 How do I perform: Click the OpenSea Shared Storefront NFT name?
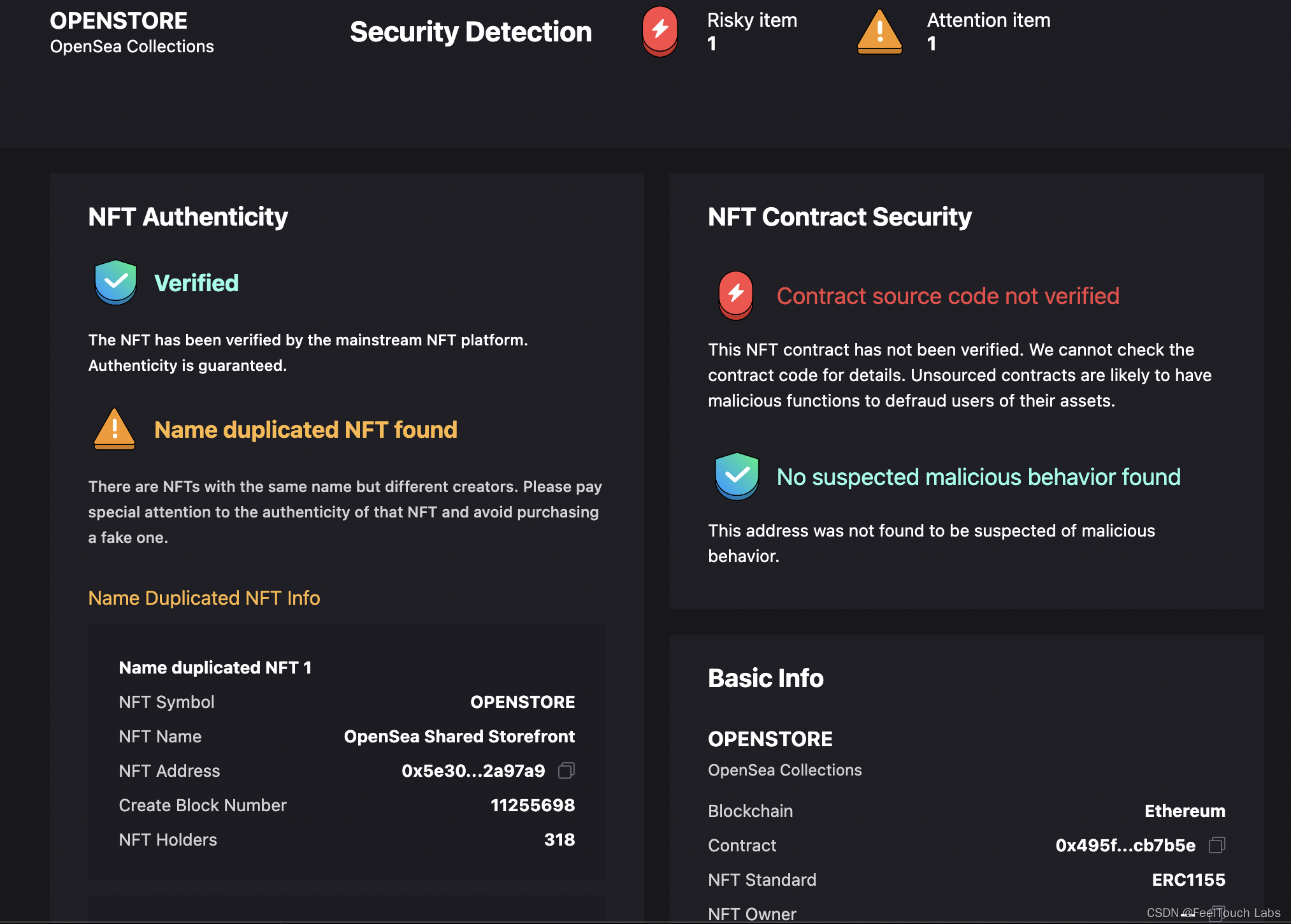tap(459, 736)
